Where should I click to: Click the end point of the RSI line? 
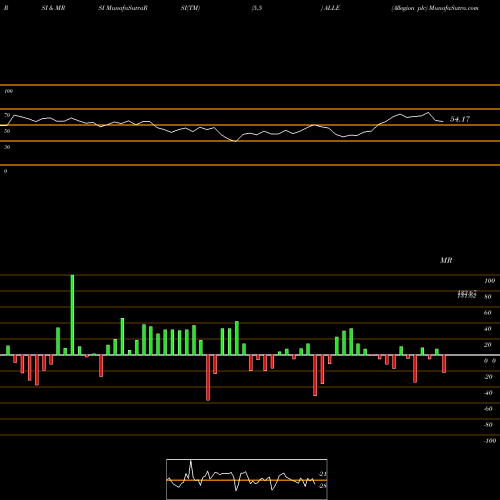443,122
